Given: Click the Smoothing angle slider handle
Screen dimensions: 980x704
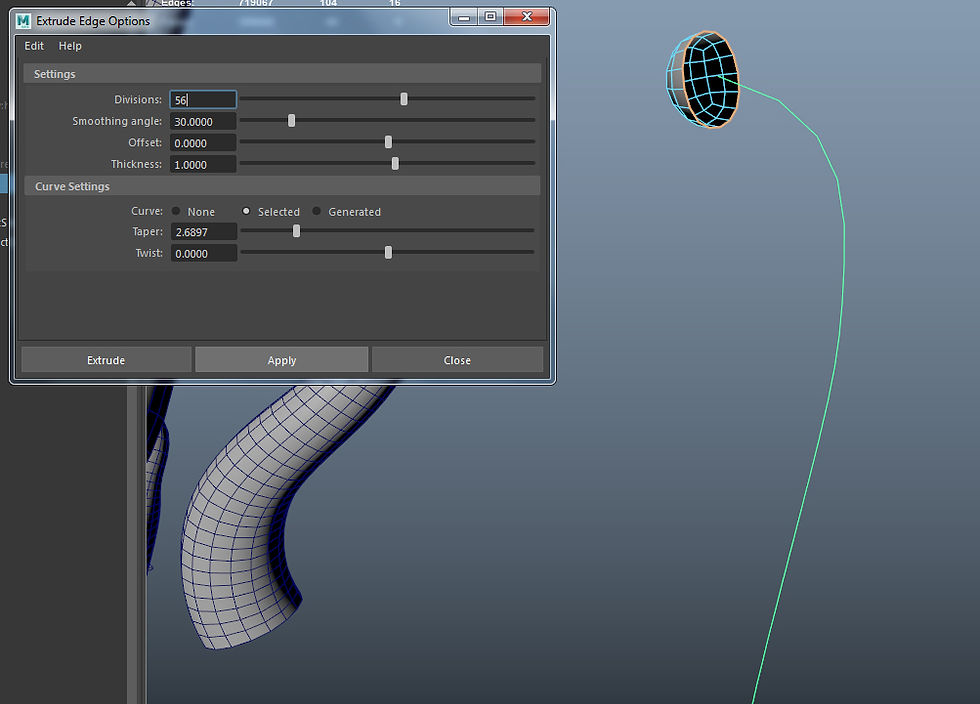Looking at the screenshot, I should pyautogui.click(x=291, y=121).
